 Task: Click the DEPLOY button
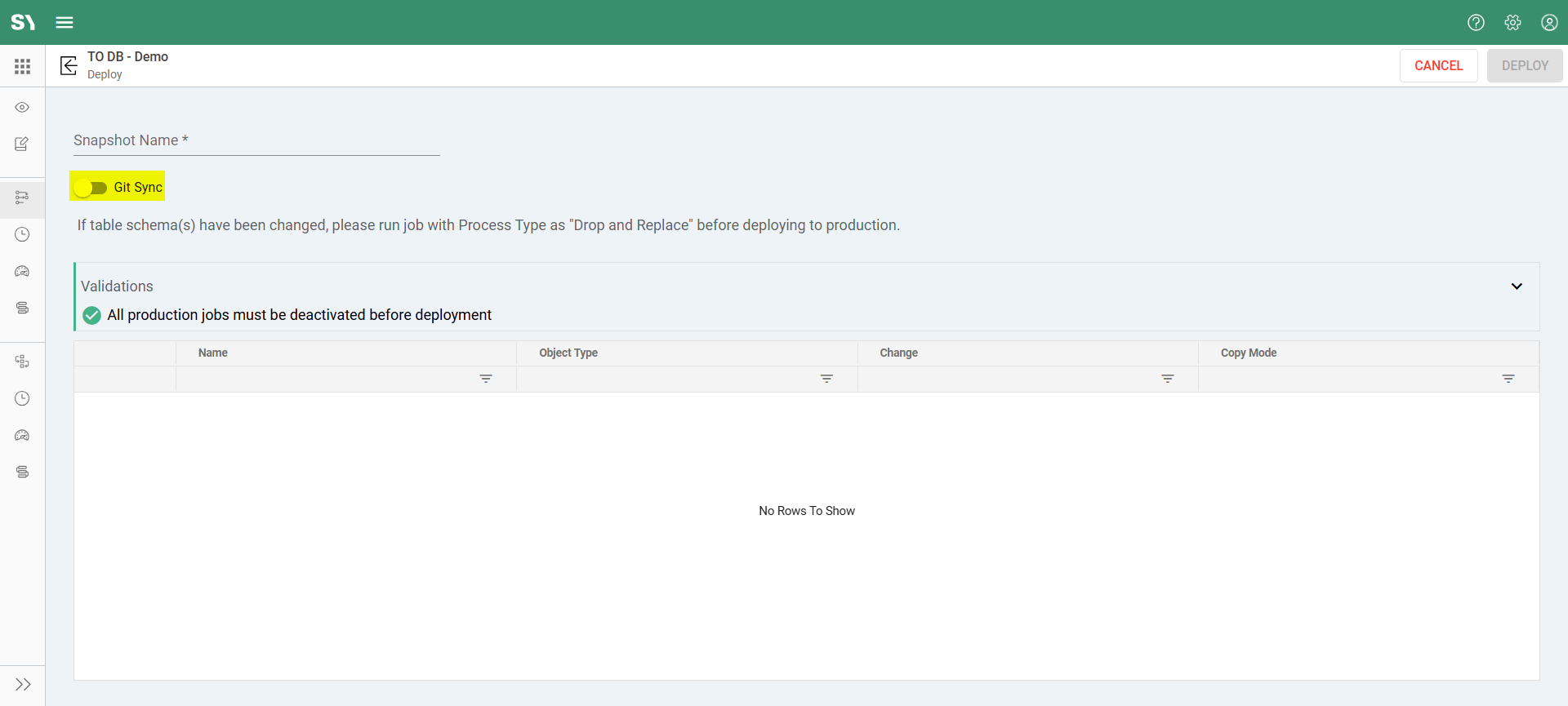pos(1525,65)
